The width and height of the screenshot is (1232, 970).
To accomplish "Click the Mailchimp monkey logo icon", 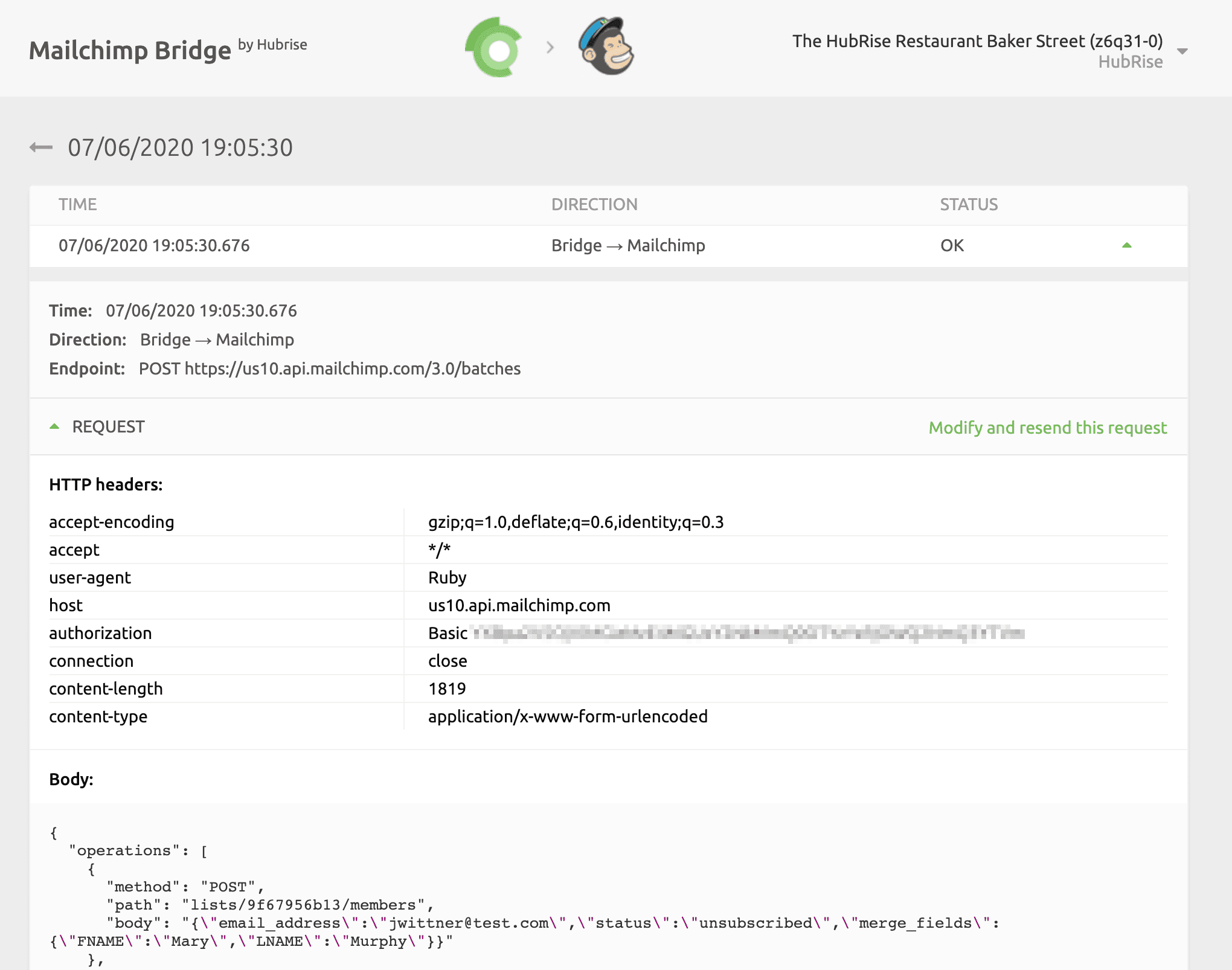I will click(606, 47).
